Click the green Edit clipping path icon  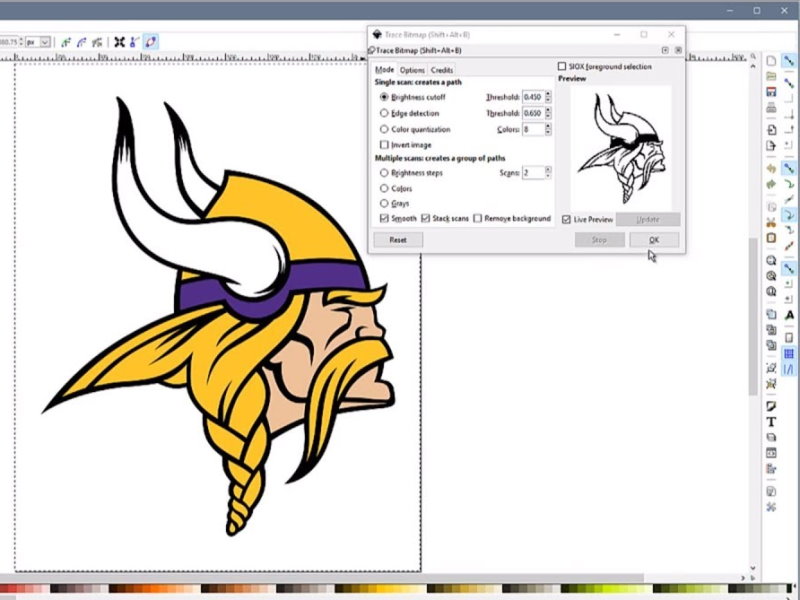[x=66, y=42]
